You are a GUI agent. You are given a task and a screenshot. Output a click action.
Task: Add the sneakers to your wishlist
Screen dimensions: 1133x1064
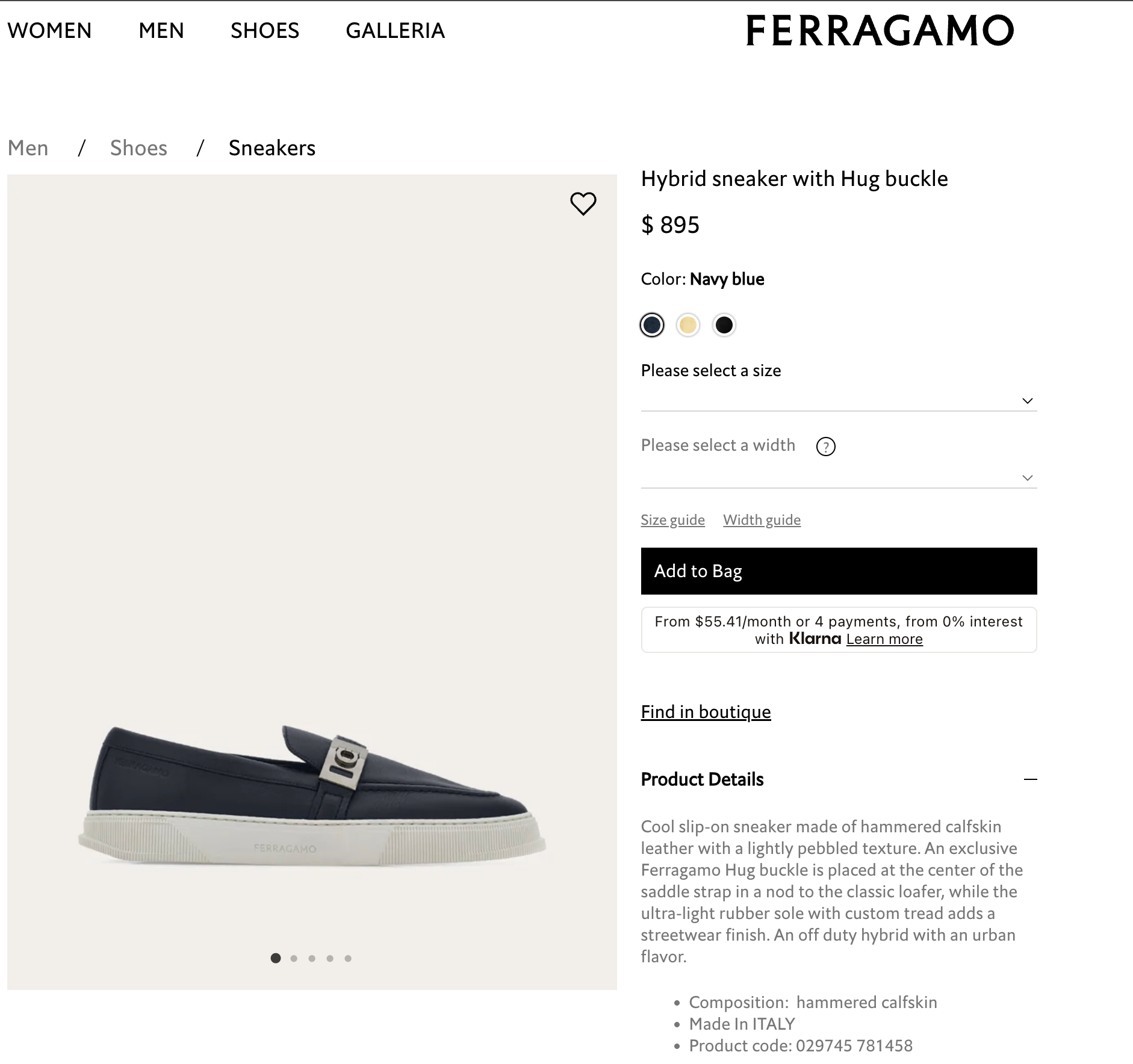[583, 203]
